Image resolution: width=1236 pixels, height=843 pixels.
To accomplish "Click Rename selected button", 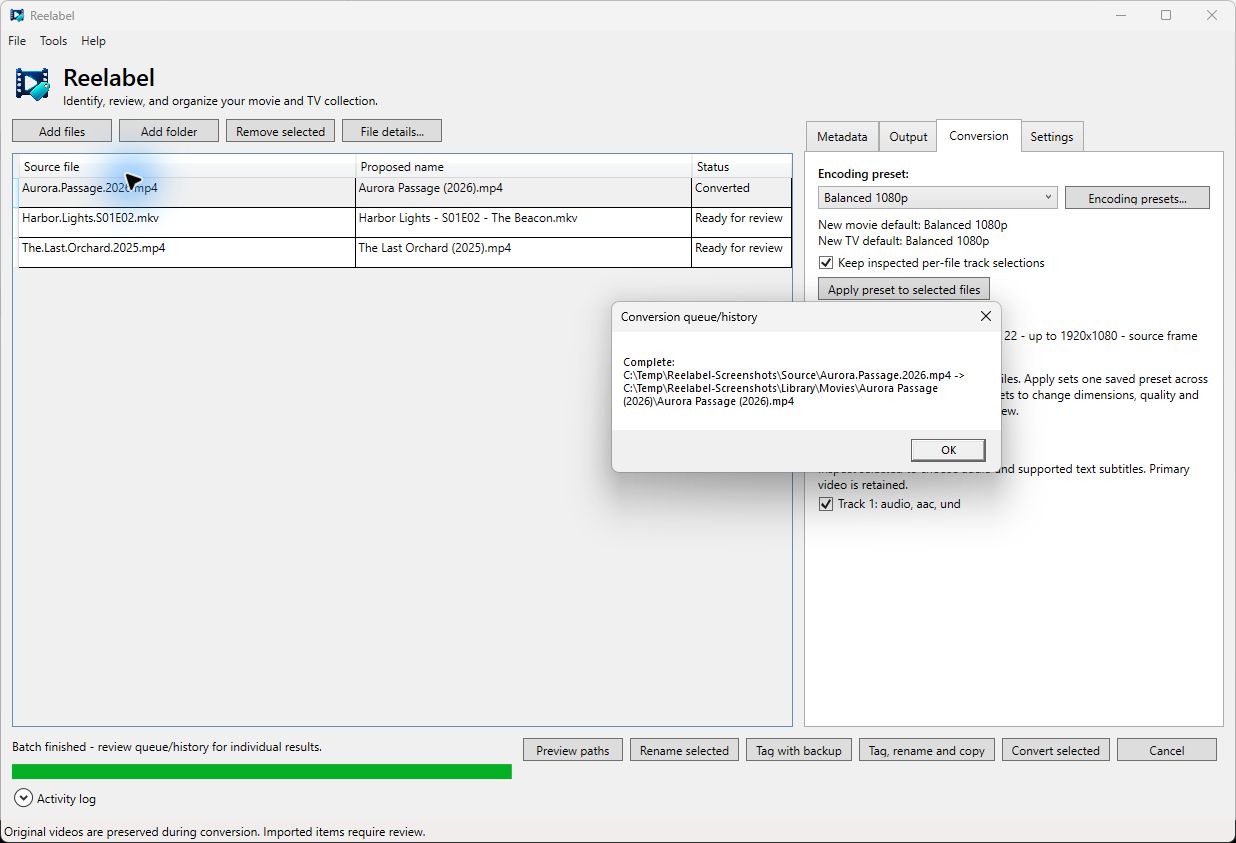I will click(x=684, y=750).
